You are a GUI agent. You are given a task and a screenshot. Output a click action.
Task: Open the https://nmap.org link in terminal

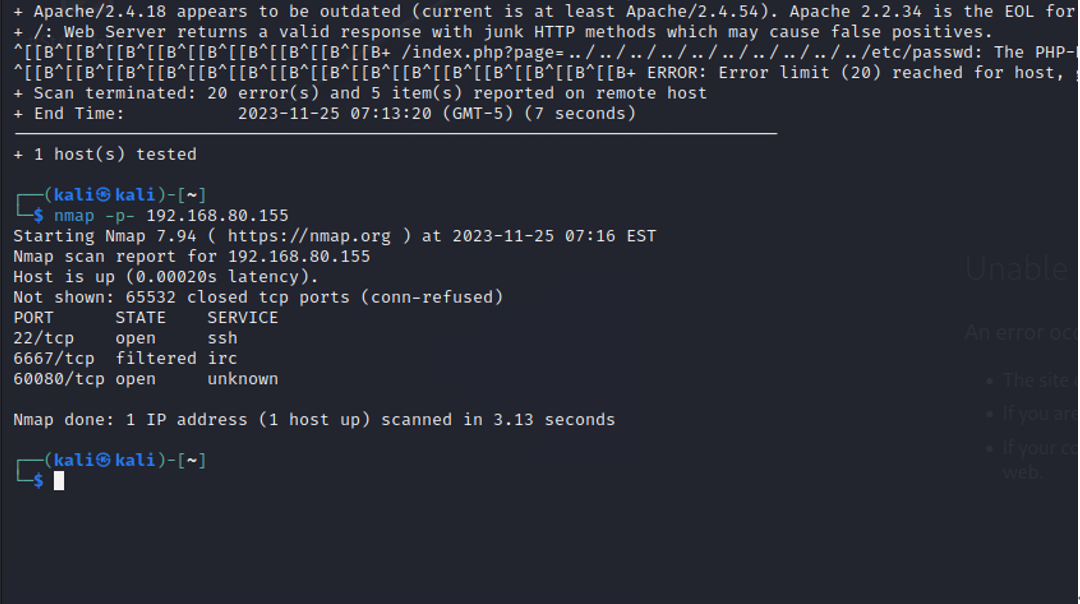click(x=309, y=236)
